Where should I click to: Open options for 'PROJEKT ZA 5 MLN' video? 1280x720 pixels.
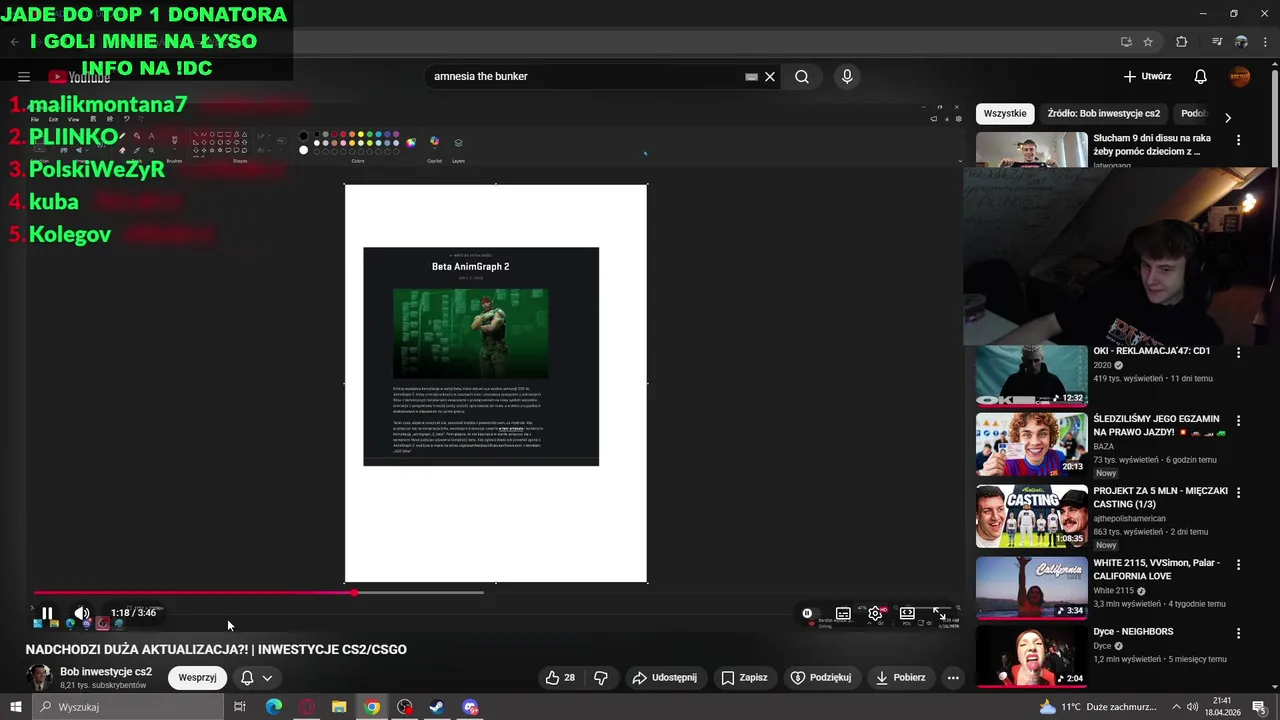point(1239,493)
